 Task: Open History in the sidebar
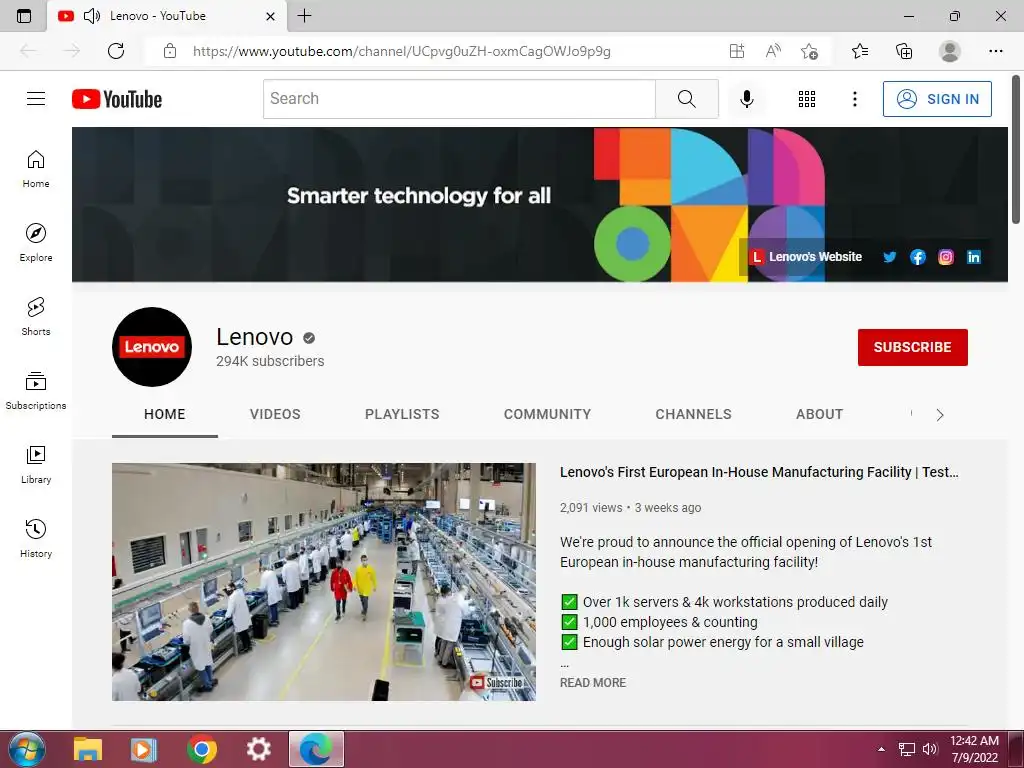[x=36, y=538]
